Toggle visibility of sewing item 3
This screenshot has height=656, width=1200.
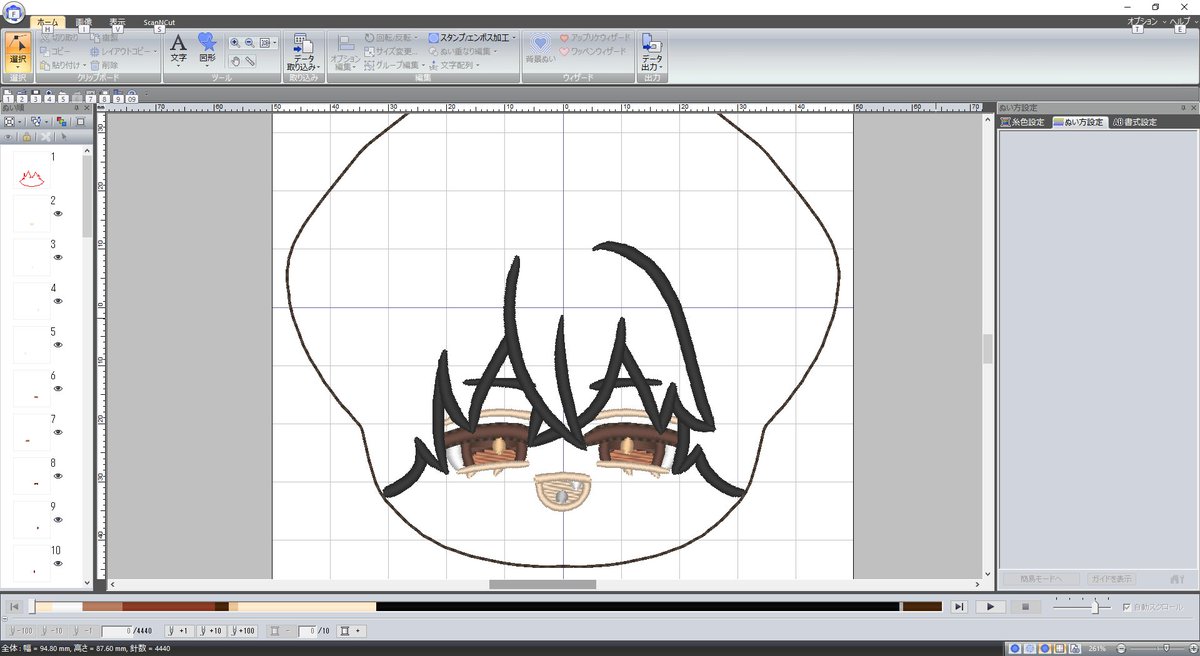pyautogui.click(x=58, y=257)
